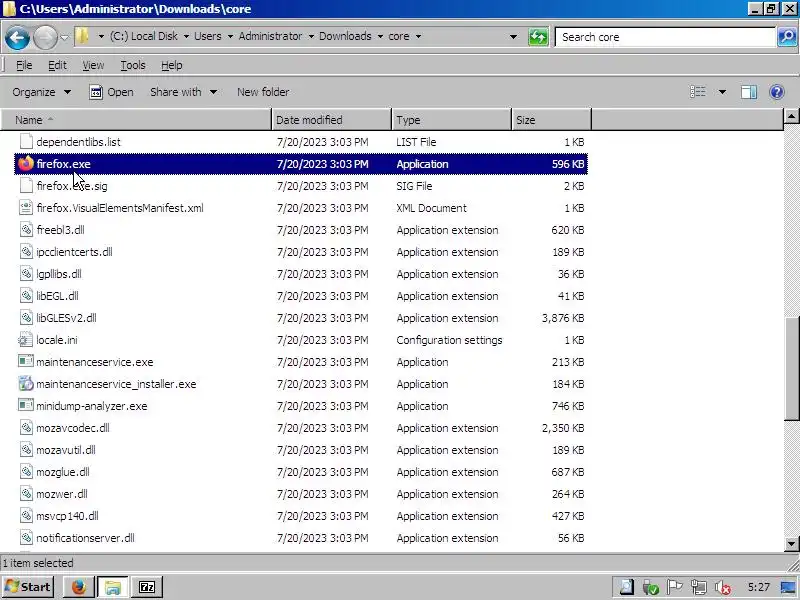Toggle the preview pane icon
The width and height of the screenshot is (800, 600).
click(x=748, y=92)
